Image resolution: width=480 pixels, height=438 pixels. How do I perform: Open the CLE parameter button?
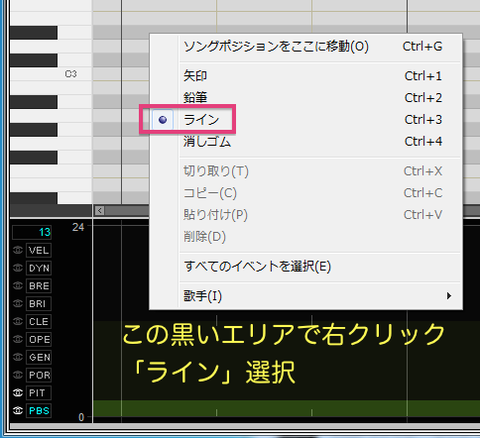(39, 322)
